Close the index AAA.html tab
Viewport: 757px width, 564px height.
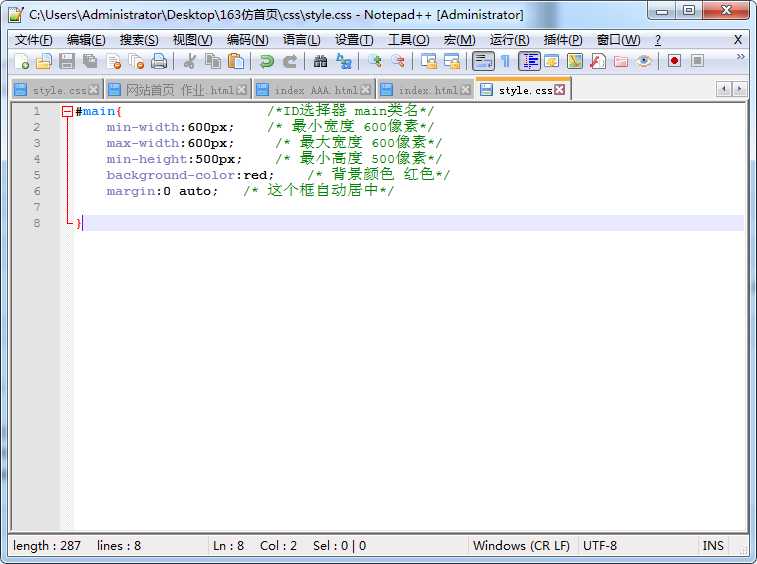coord(366,90)
